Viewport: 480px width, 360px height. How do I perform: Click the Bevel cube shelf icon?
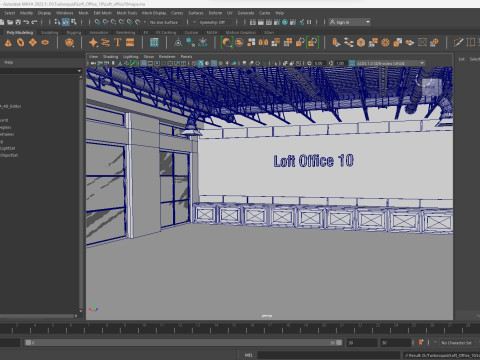point(361,42)
